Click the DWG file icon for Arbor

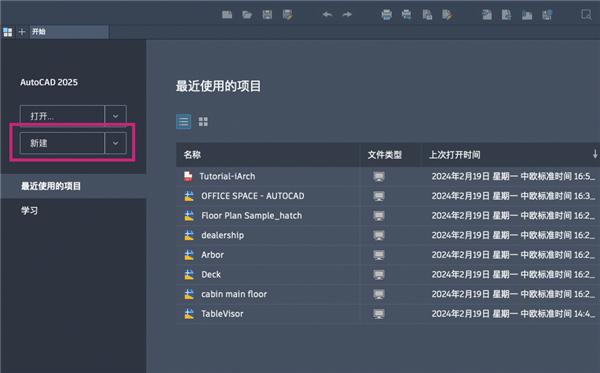[189, 255]
